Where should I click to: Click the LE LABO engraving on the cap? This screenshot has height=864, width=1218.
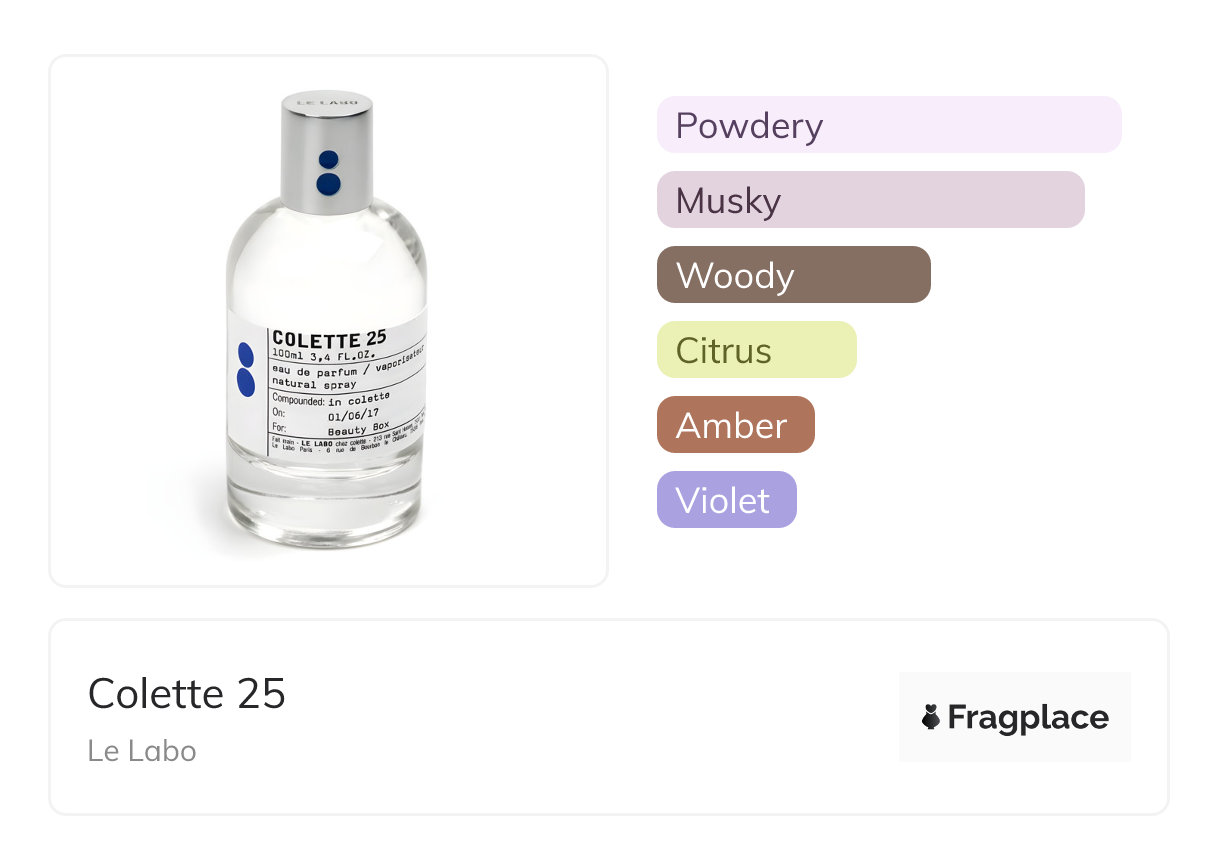click(326, 103)
